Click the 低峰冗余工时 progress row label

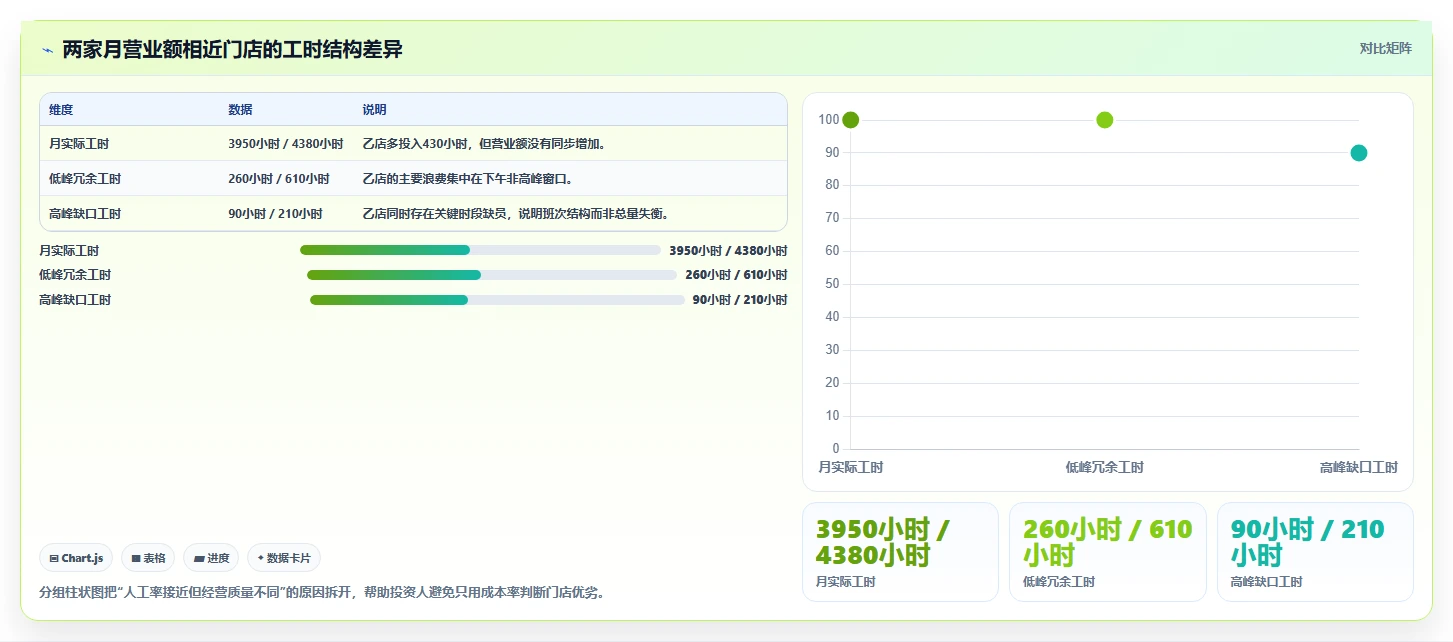pos(75,275)
